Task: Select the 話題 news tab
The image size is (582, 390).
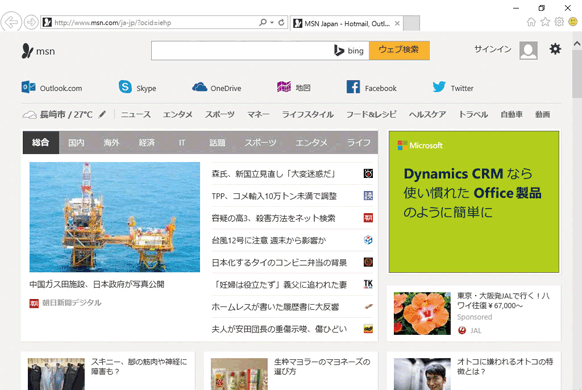Action: pos(217,142)
